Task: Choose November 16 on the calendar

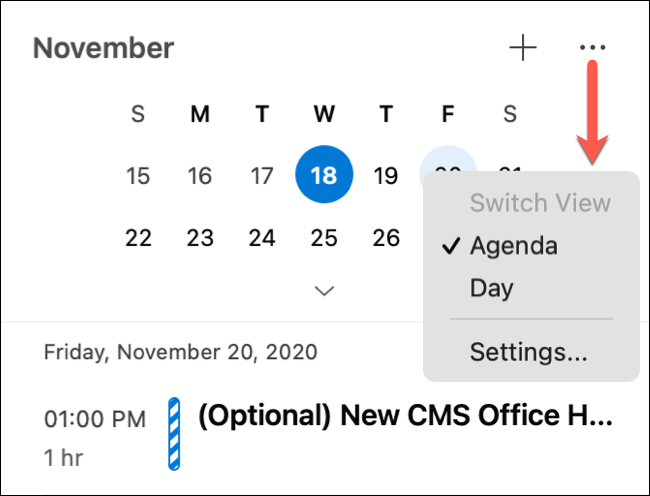Action: pos(200,176)
